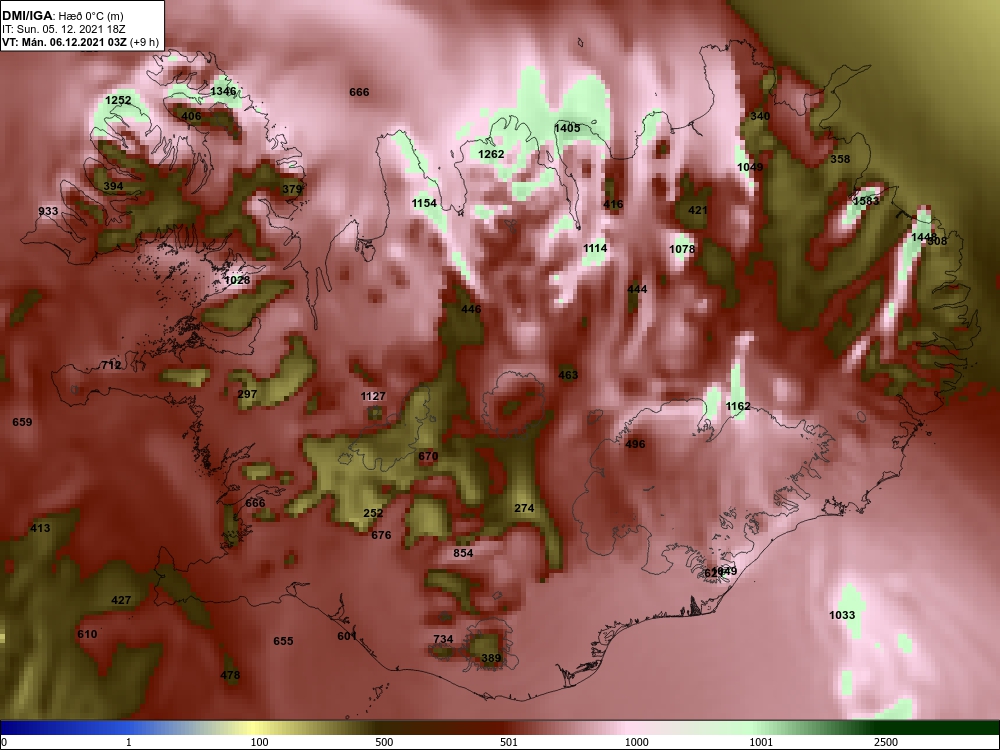This screenshot has width=1000, height=750.
Task: Click the legend label '501'
Action: pos(509,742)
